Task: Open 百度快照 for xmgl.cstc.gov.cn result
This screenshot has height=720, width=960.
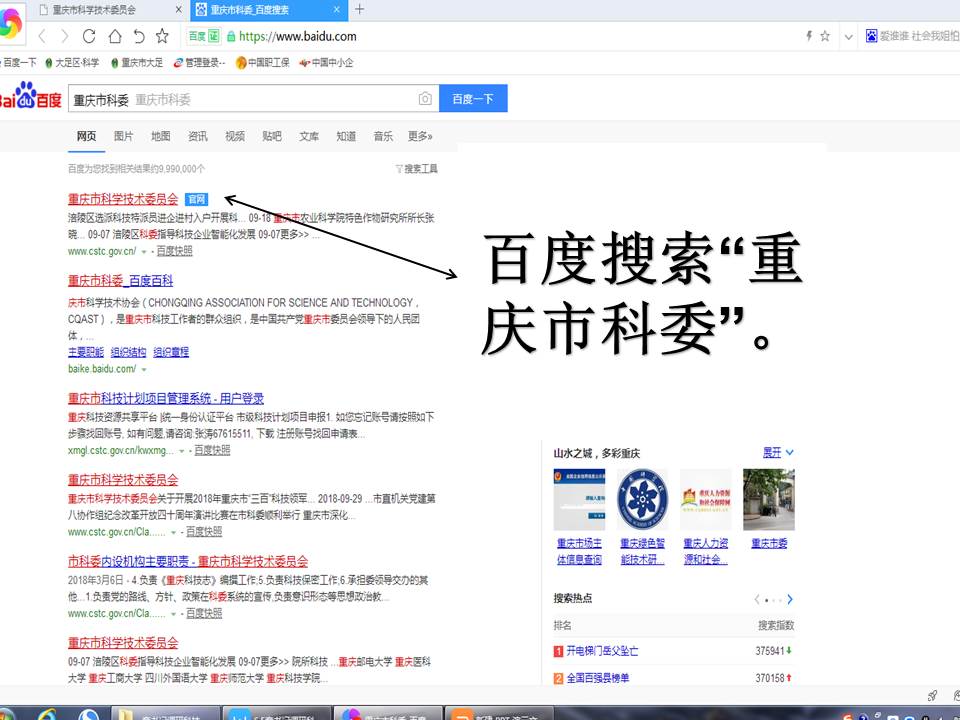Action: [x=212, y=450]
